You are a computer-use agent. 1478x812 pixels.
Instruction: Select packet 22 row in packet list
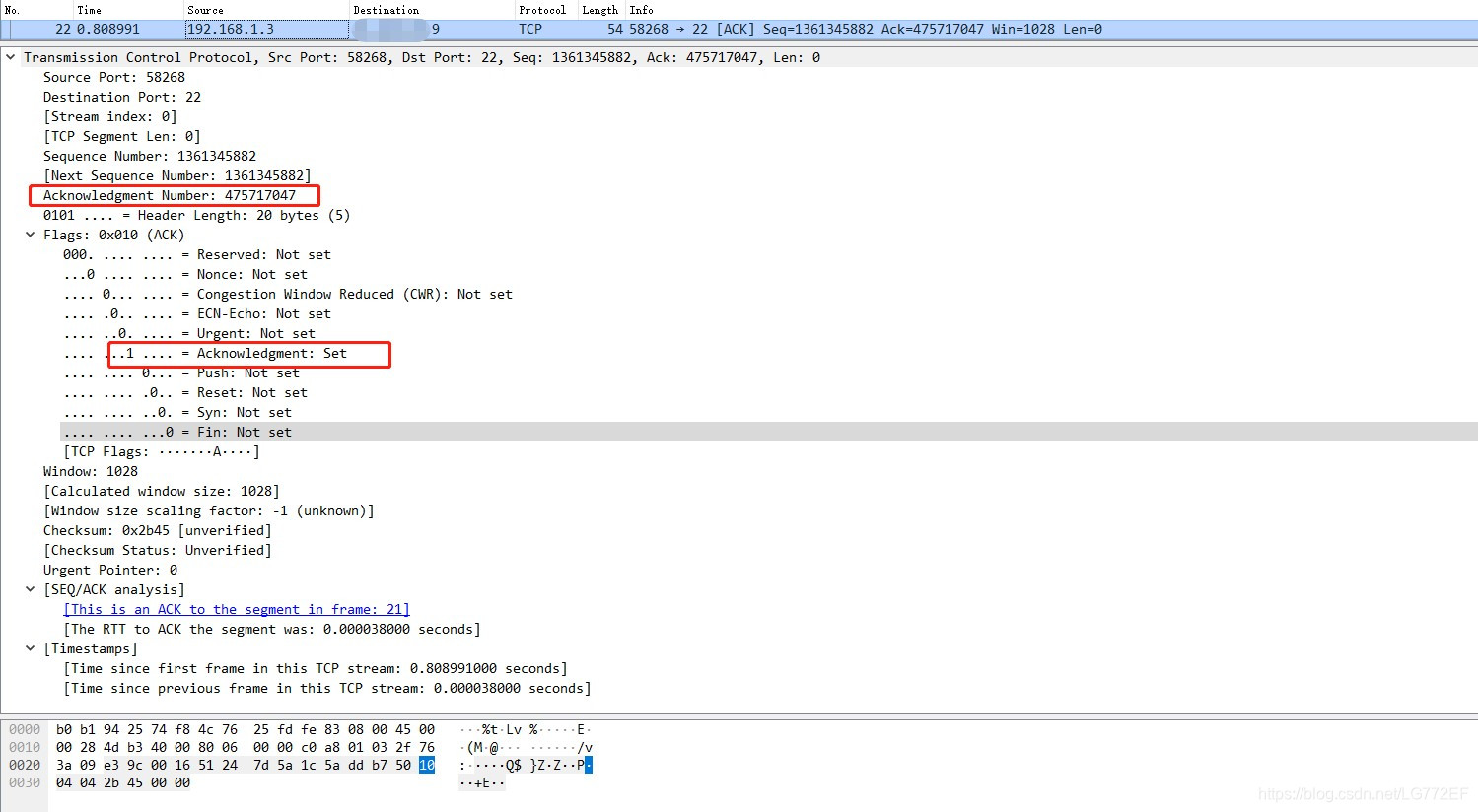pyautogui.click(x=739, y=29)
